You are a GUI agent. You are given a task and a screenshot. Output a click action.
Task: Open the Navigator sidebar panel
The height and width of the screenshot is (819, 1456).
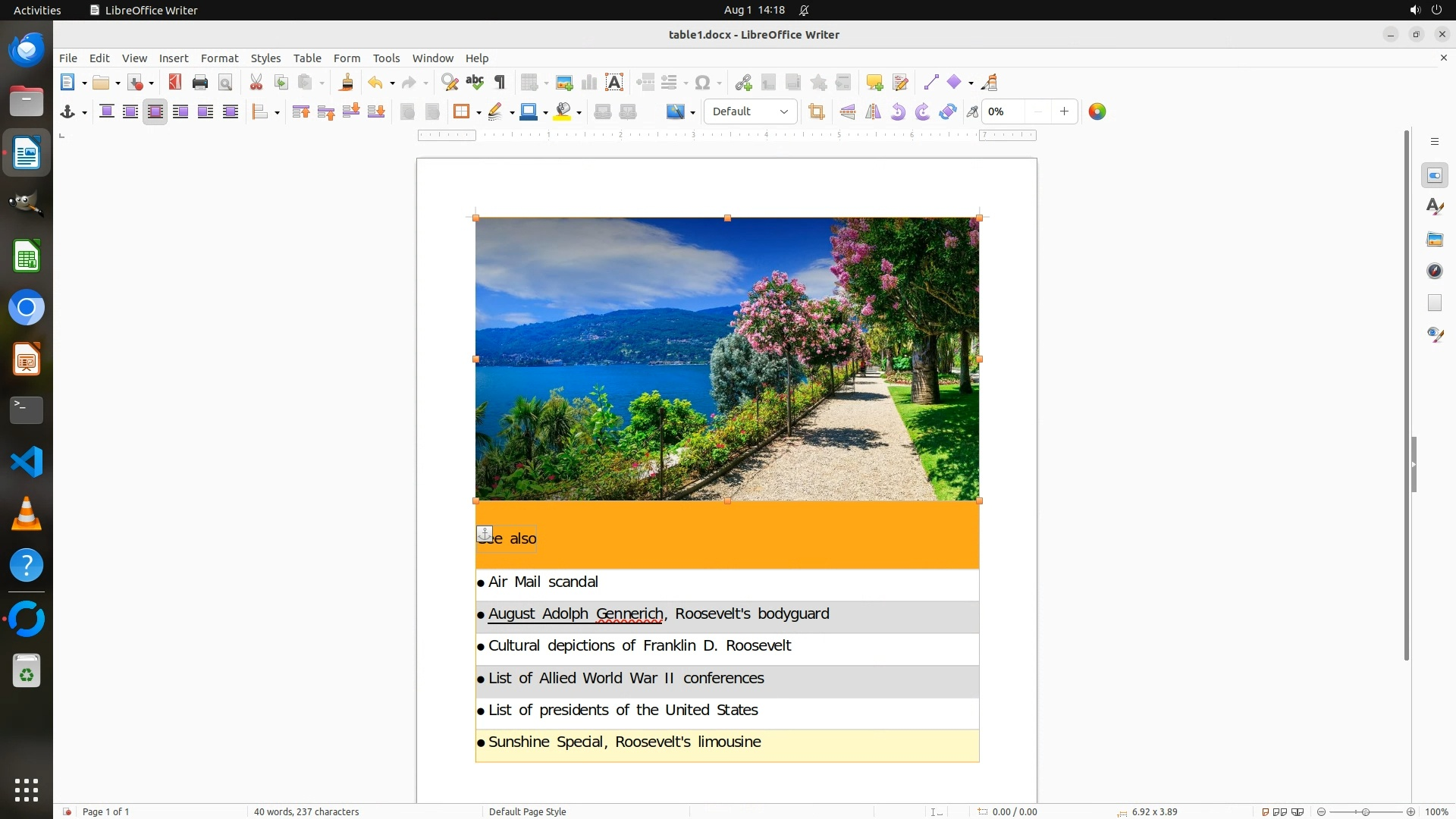point(1435,271)
